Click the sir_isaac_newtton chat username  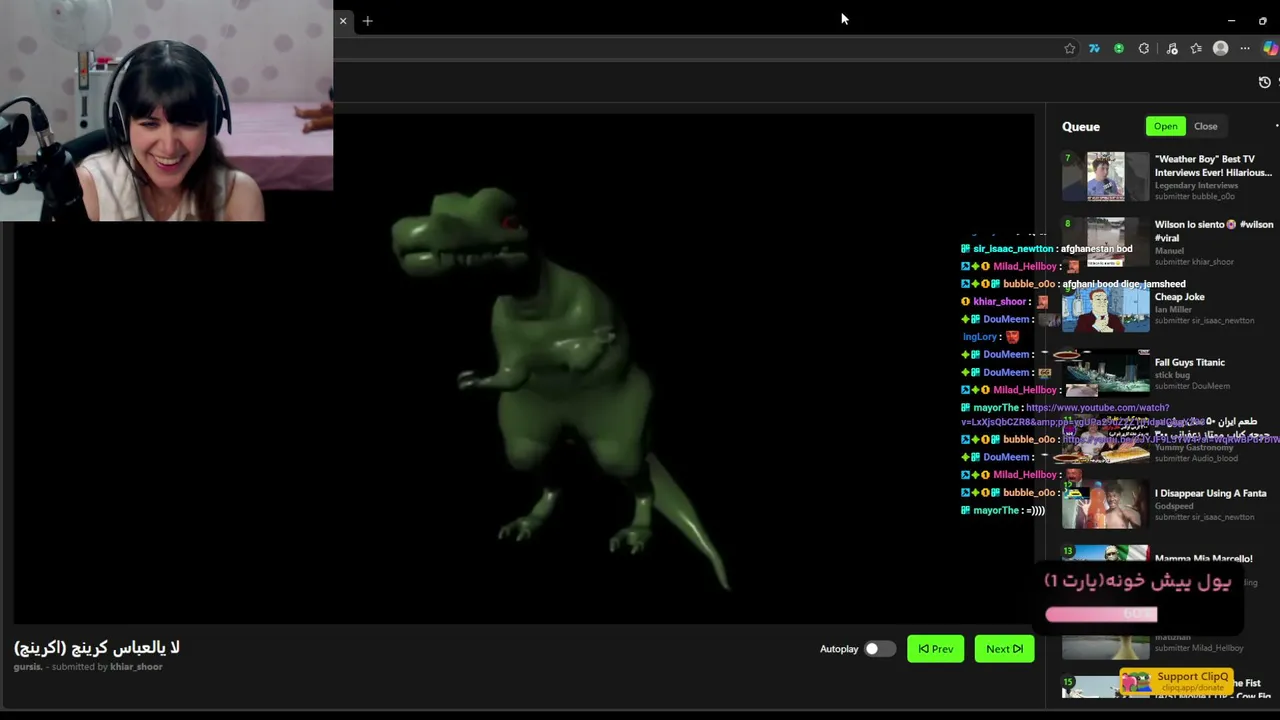[x=1013, y=249]
